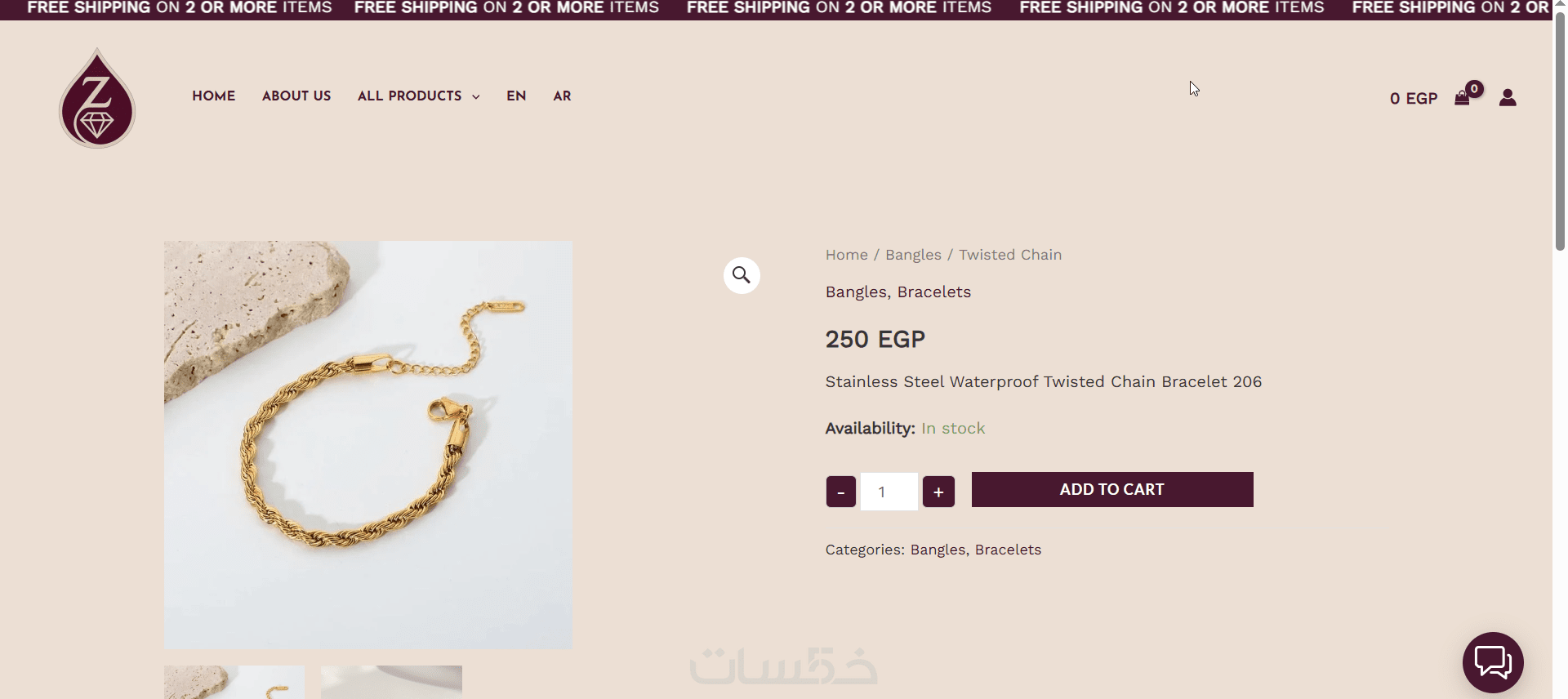Click the Z diamond store logo
This screenshot has height=699, width=1568.
click(97, 98)
